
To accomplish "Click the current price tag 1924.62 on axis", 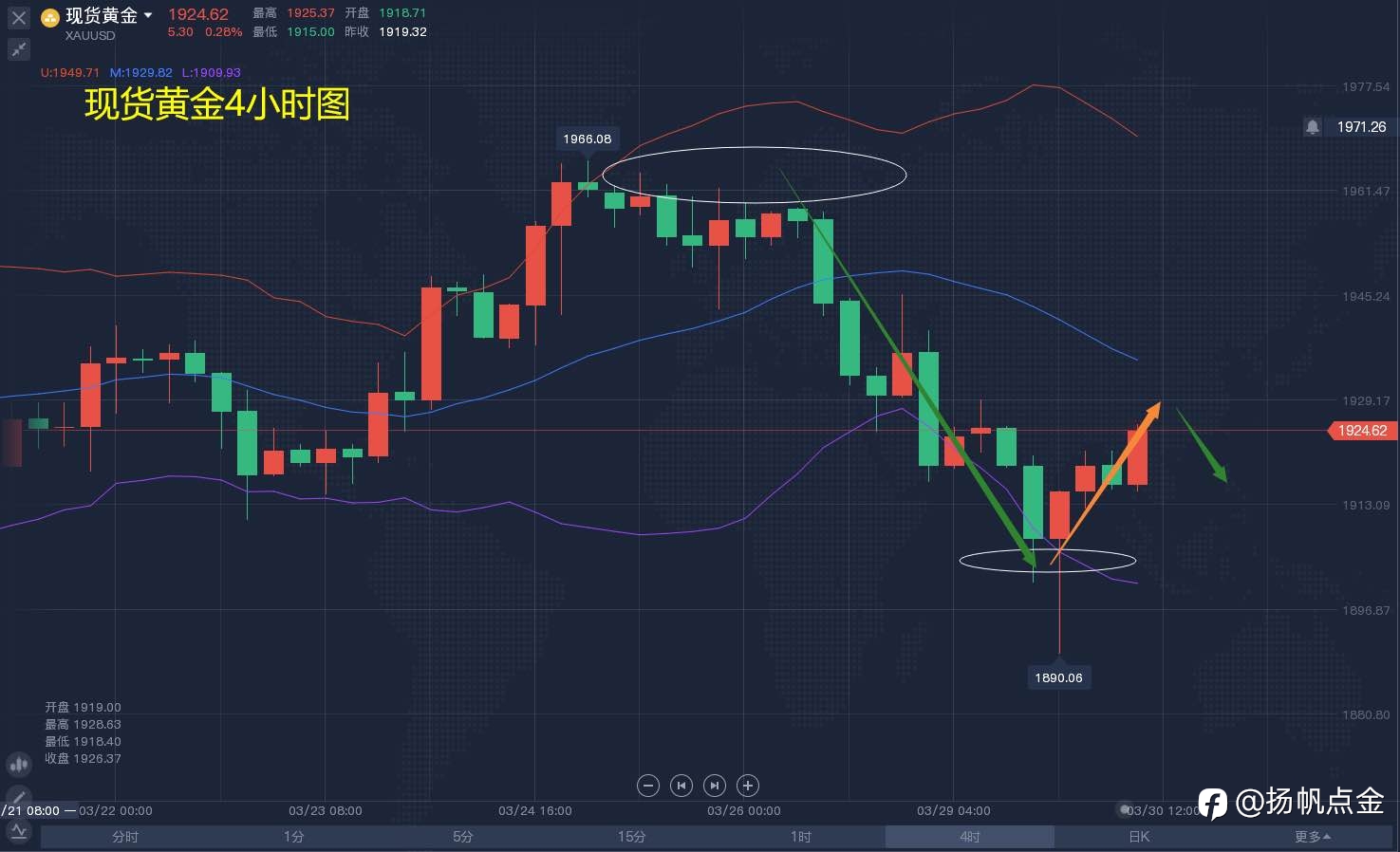I will [1362, 431].
